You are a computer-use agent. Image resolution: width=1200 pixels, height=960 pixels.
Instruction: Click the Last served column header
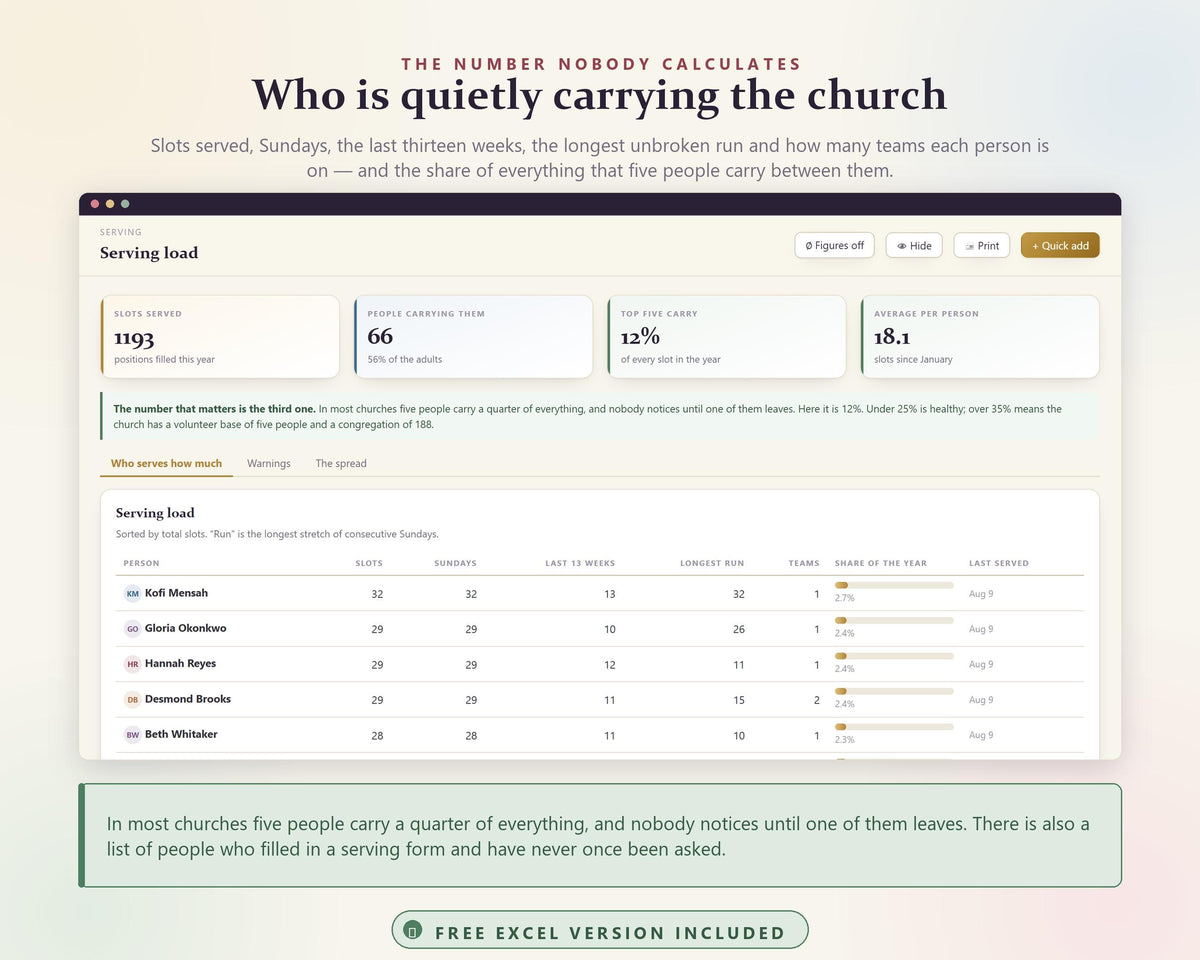coord(999,563)
